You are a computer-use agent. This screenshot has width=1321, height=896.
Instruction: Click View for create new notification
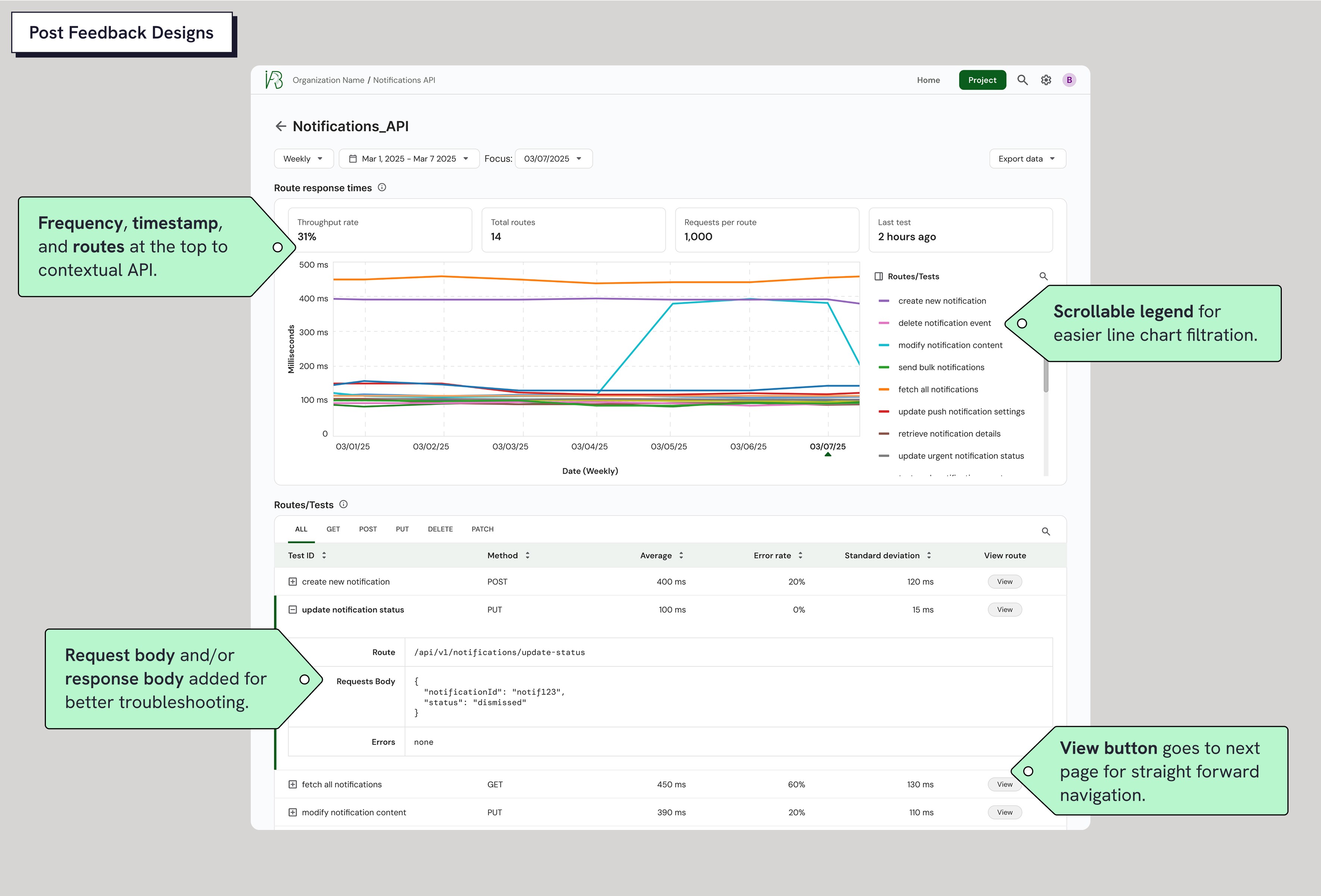(1005, 582)
